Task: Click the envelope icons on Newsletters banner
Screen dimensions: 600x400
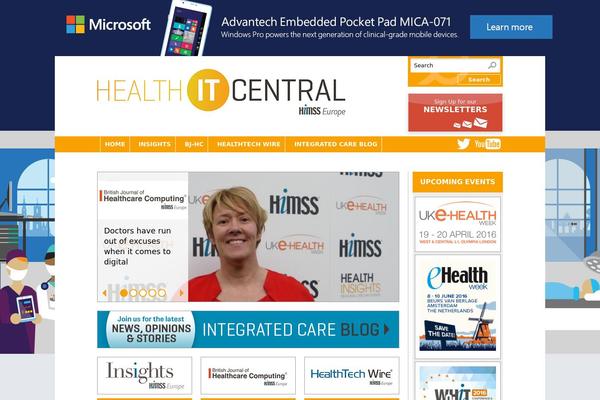Action: pos(470,123)
